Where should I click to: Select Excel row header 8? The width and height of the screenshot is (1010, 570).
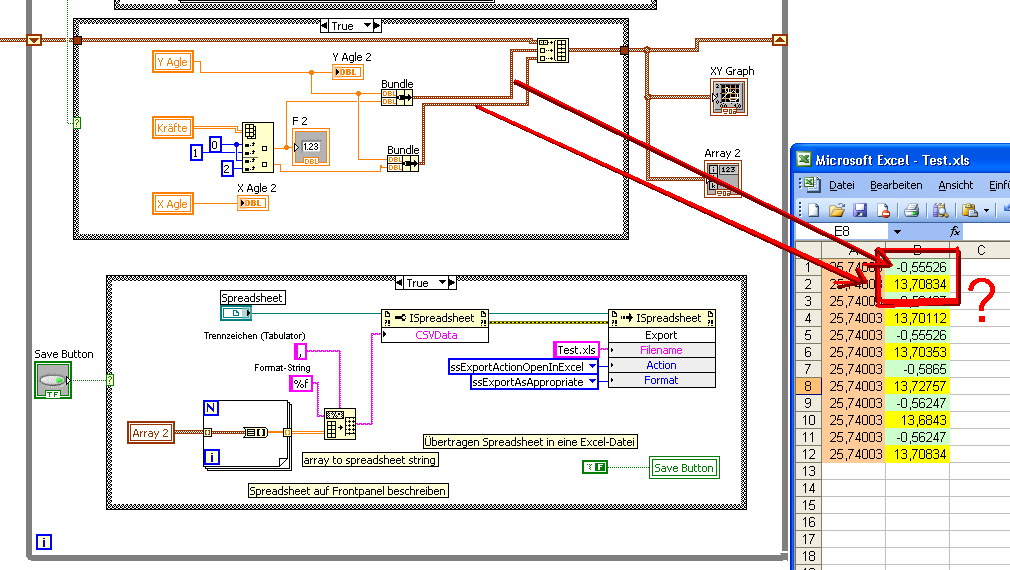pyautogui.click(x=808, y=386)
